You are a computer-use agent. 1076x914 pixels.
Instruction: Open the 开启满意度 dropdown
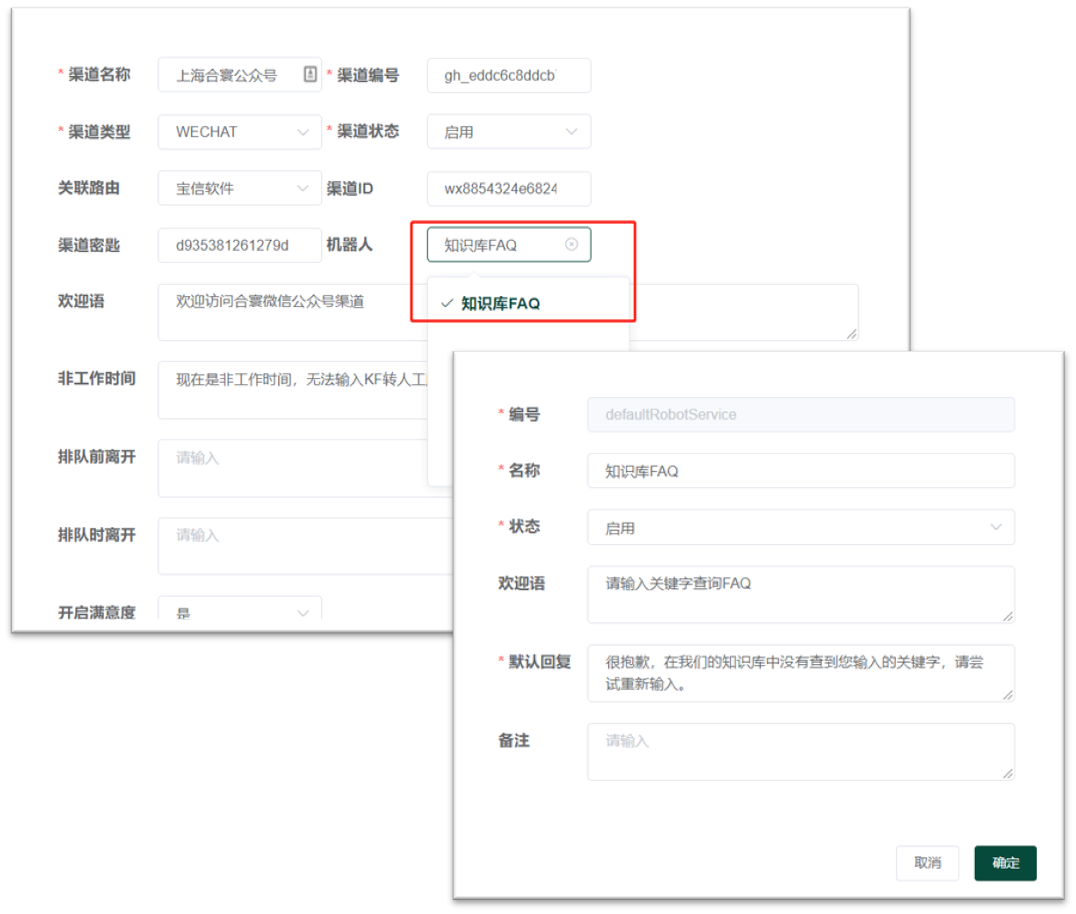point(240,612)
